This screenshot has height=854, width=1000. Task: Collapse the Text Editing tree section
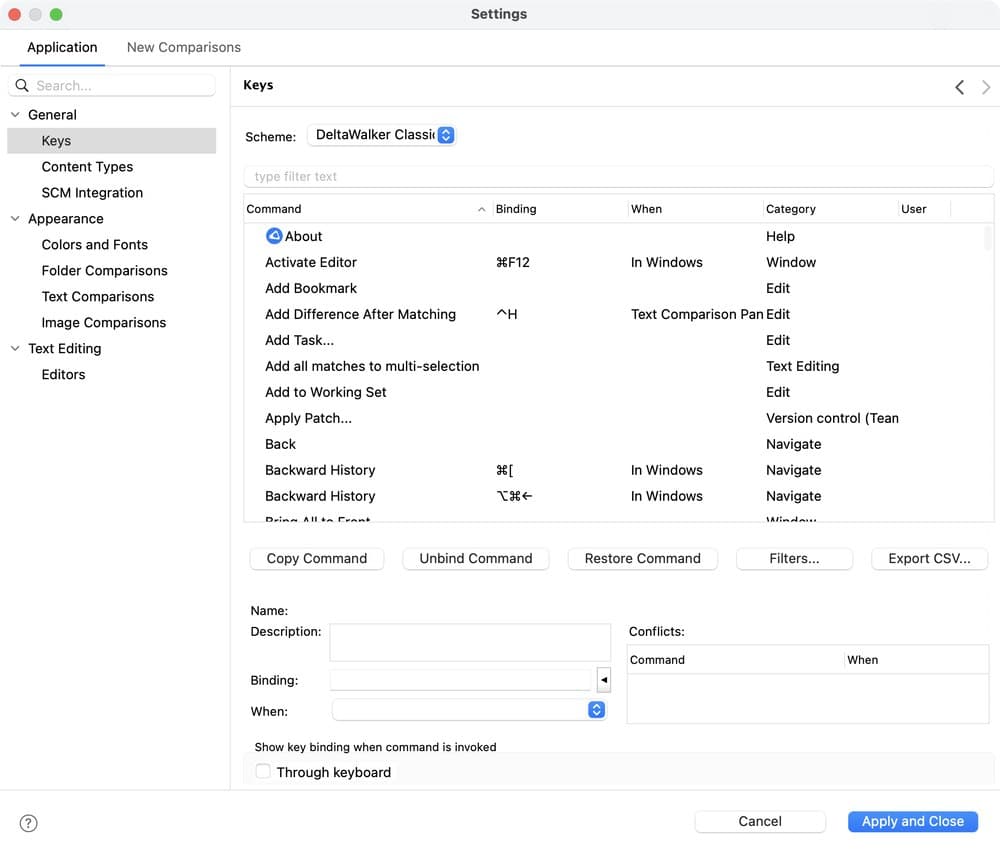[15, 348]
